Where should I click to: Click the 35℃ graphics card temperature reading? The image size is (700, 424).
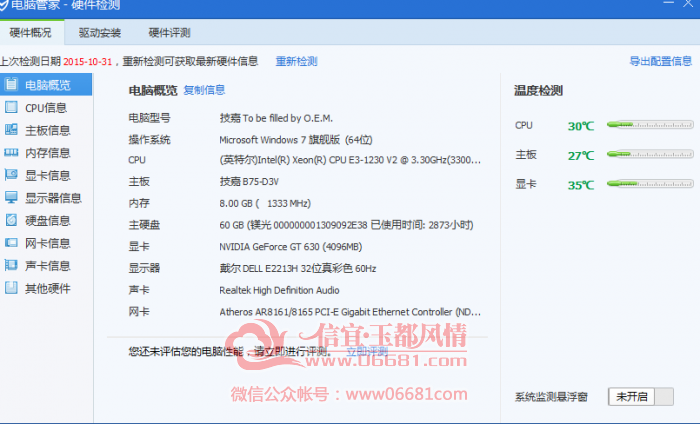coord(581,185)
